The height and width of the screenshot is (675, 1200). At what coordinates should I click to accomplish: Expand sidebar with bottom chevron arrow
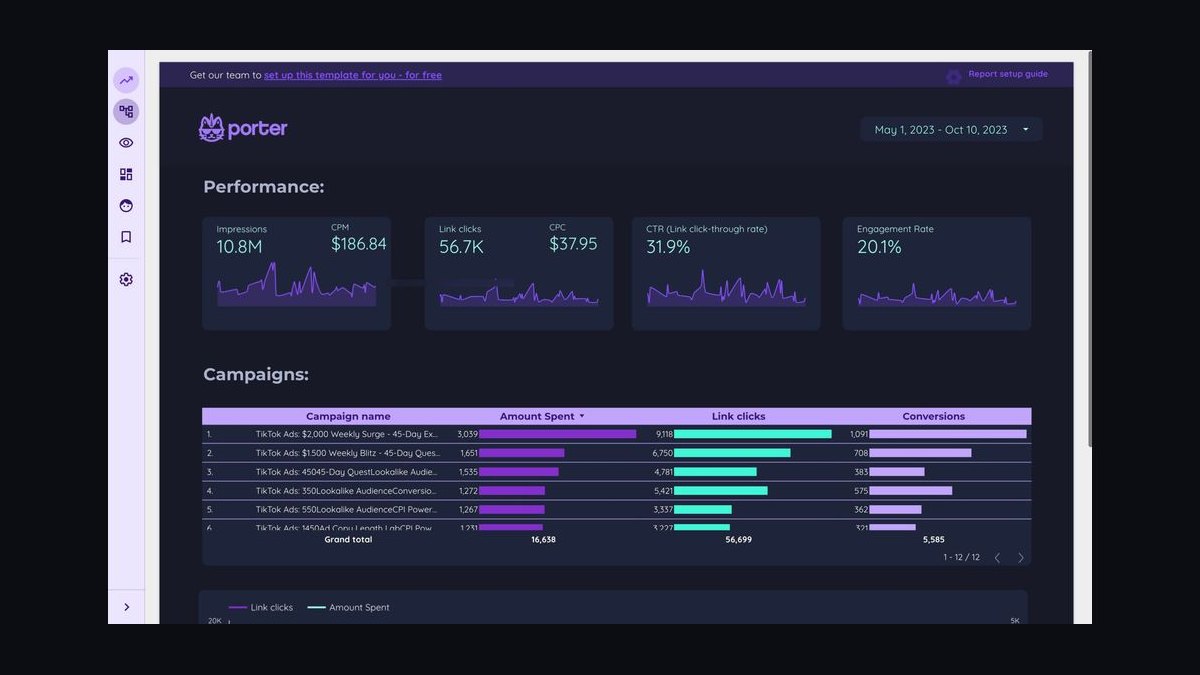click(x=126, y=607)
